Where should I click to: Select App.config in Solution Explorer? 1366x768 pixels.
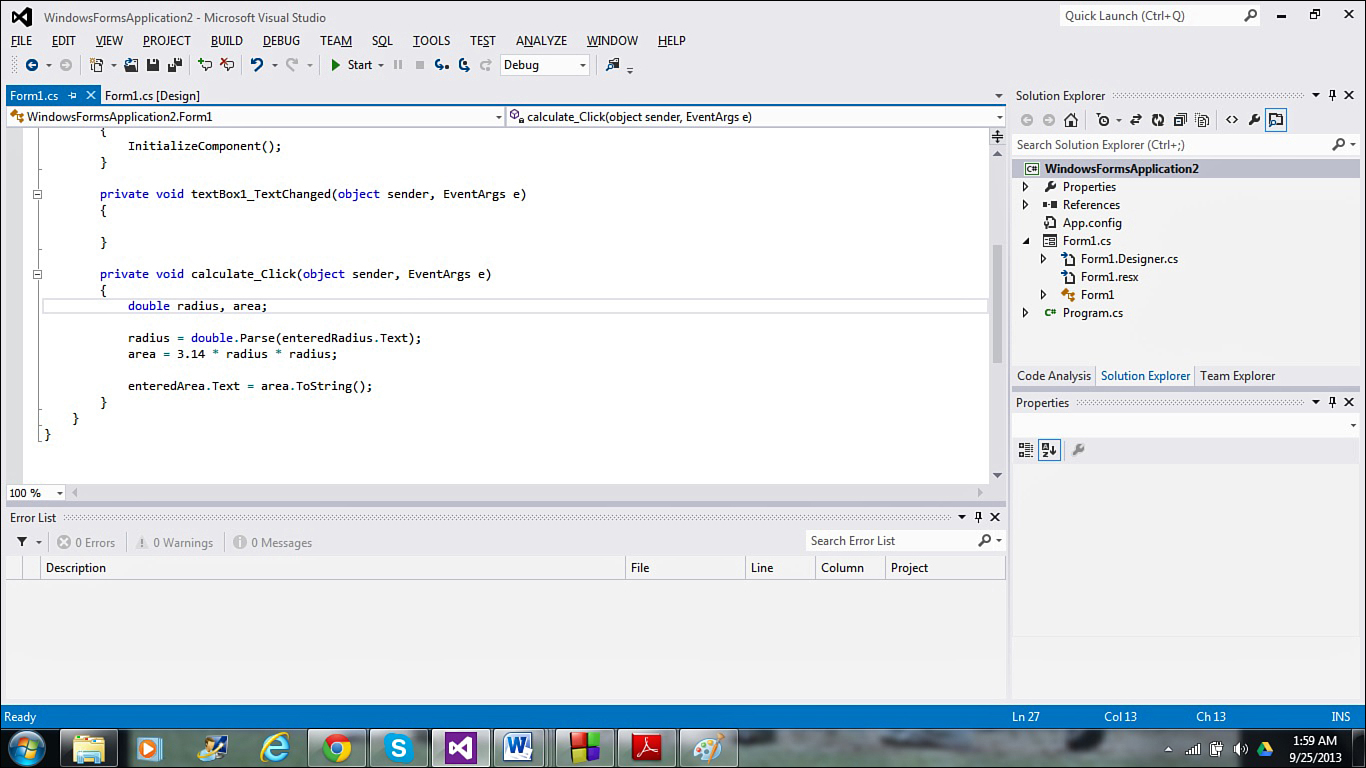tap(1092, 223)
